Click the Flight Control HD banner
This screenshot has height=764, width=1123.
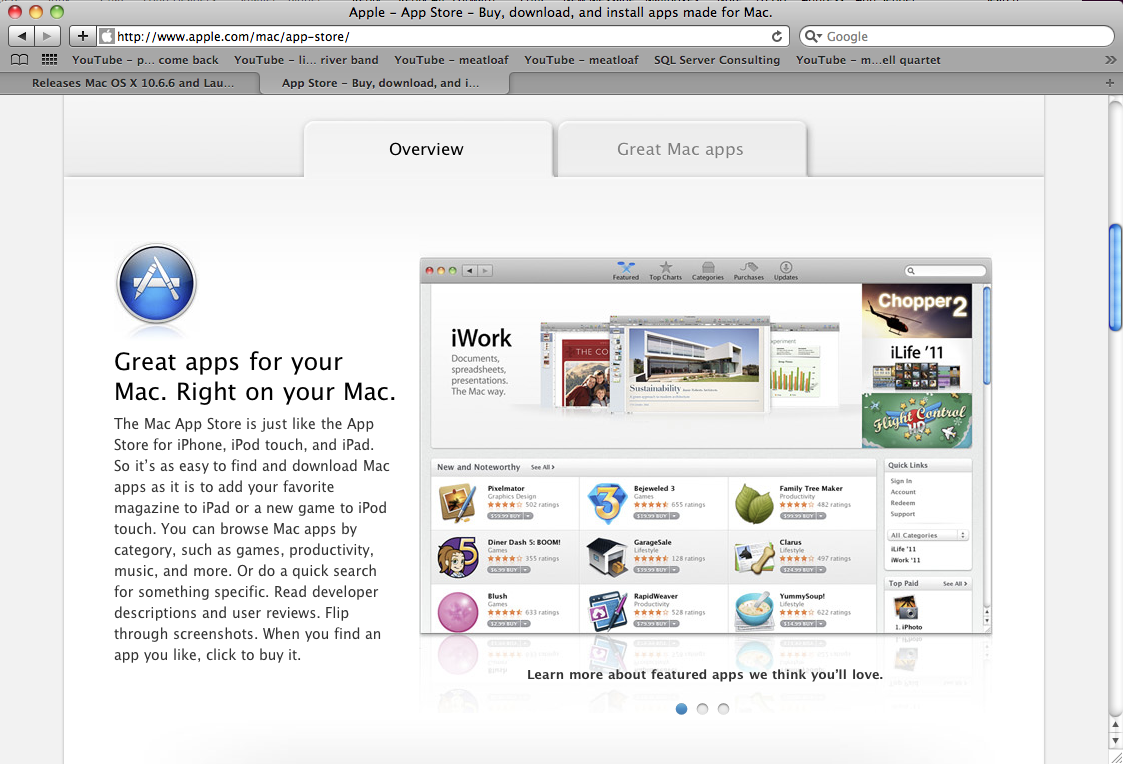tap(917, 420)
